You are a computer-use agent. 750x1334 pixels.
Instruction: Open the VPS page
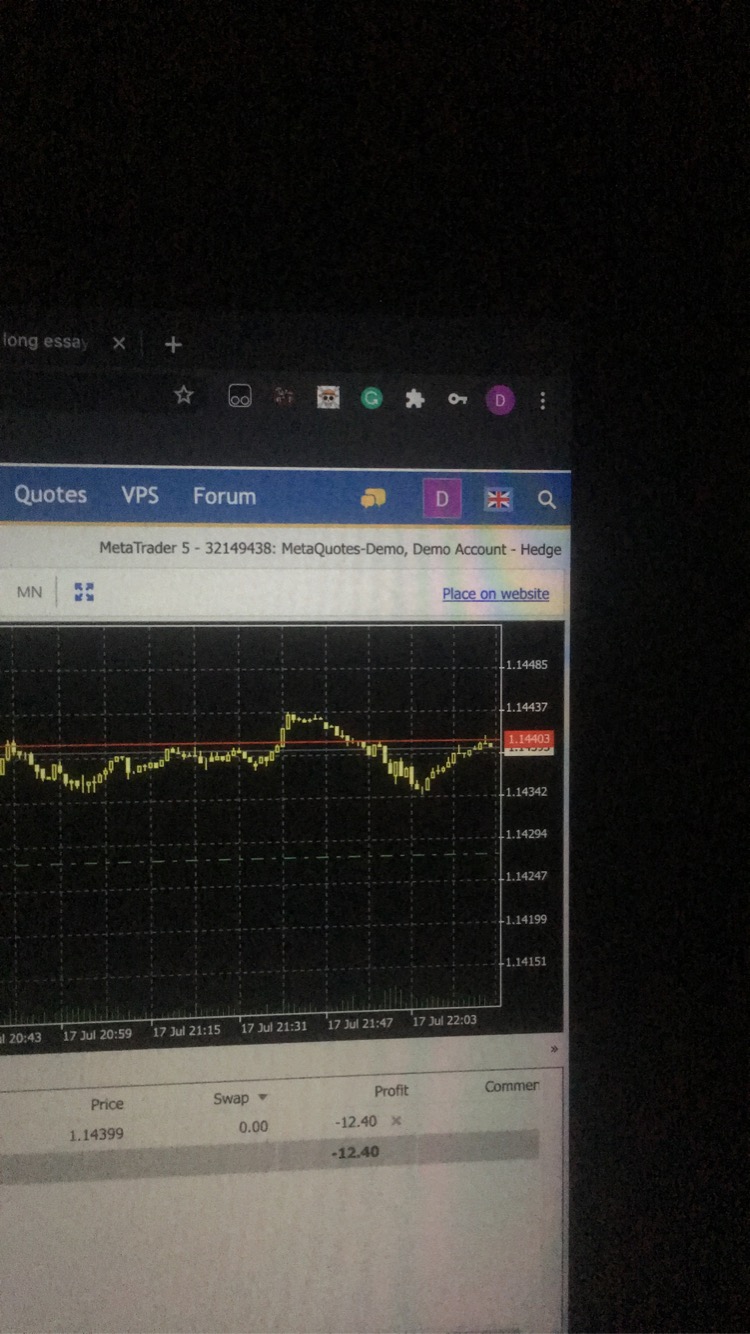[x=140, y=495]
